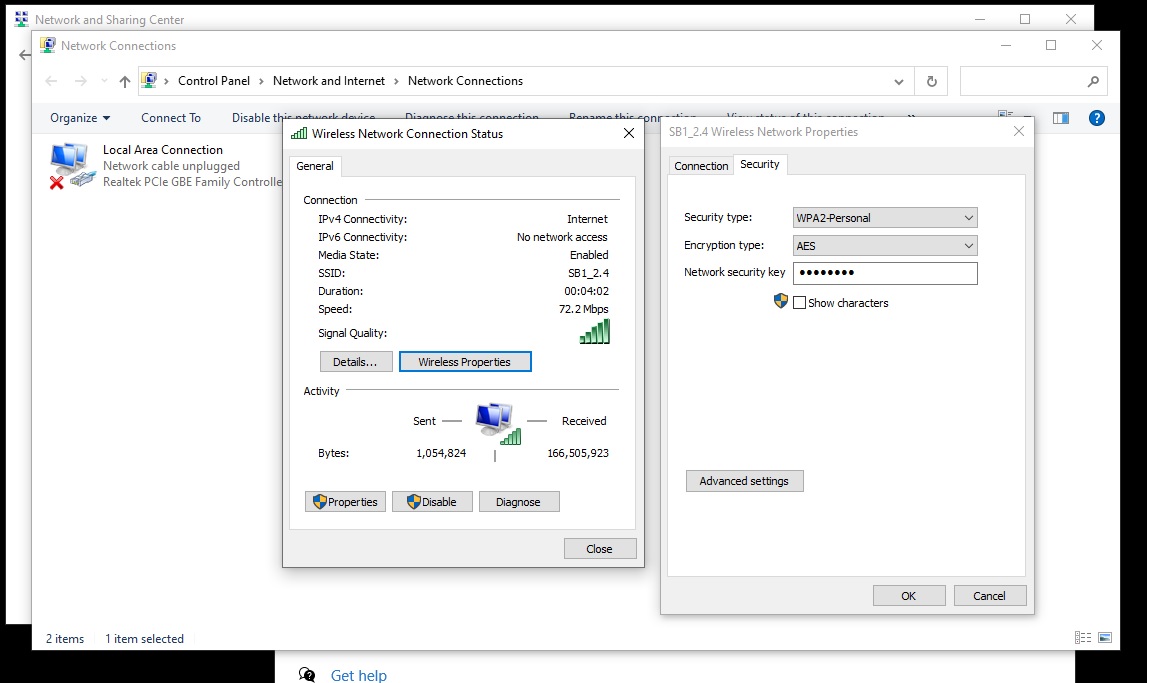Click the shield icon beside Show characters
Image resolution: width=1149 pixels, height=683 pixels.
(x=780, y=301)
